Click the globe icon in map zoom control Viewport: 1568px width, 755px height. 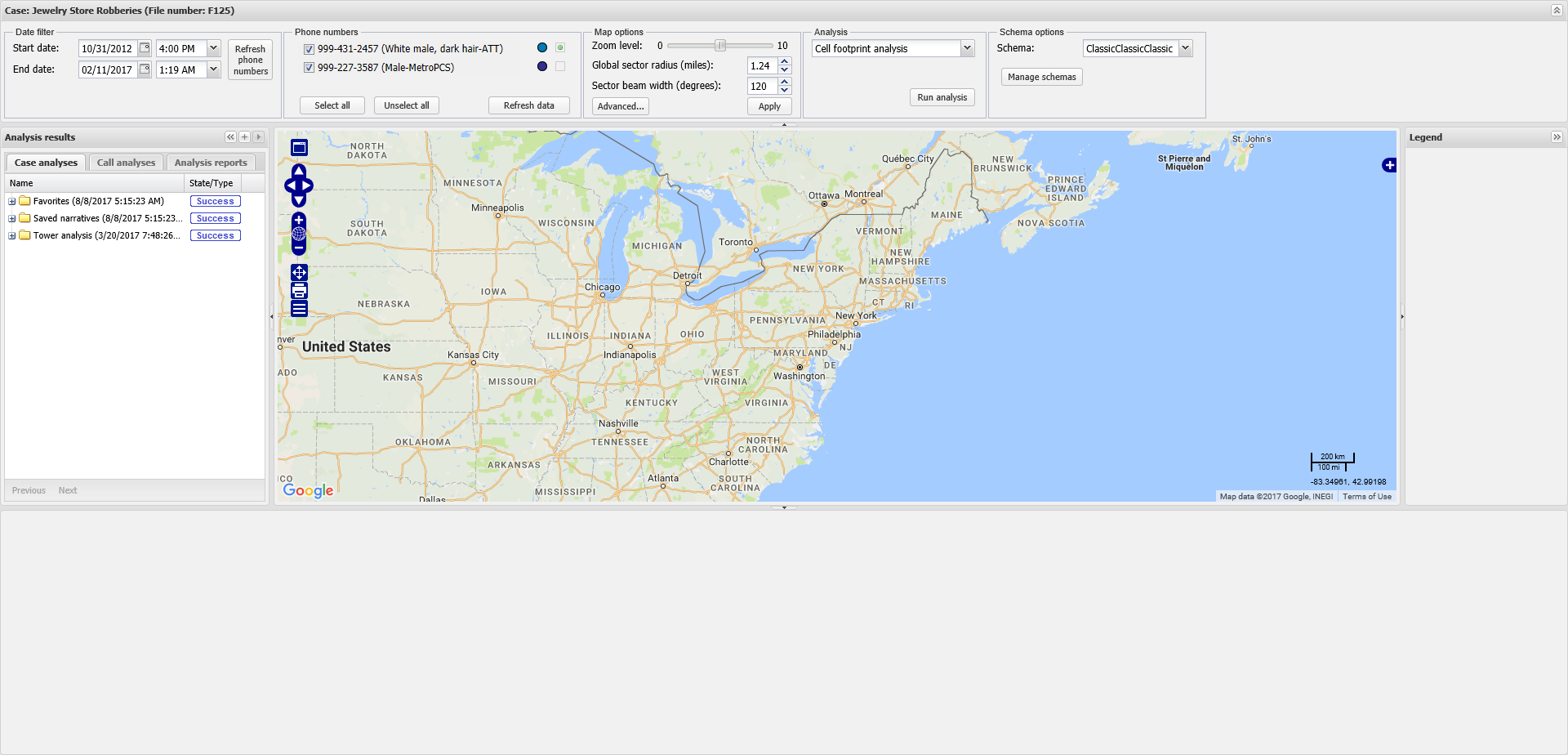(x=299, y=235)
